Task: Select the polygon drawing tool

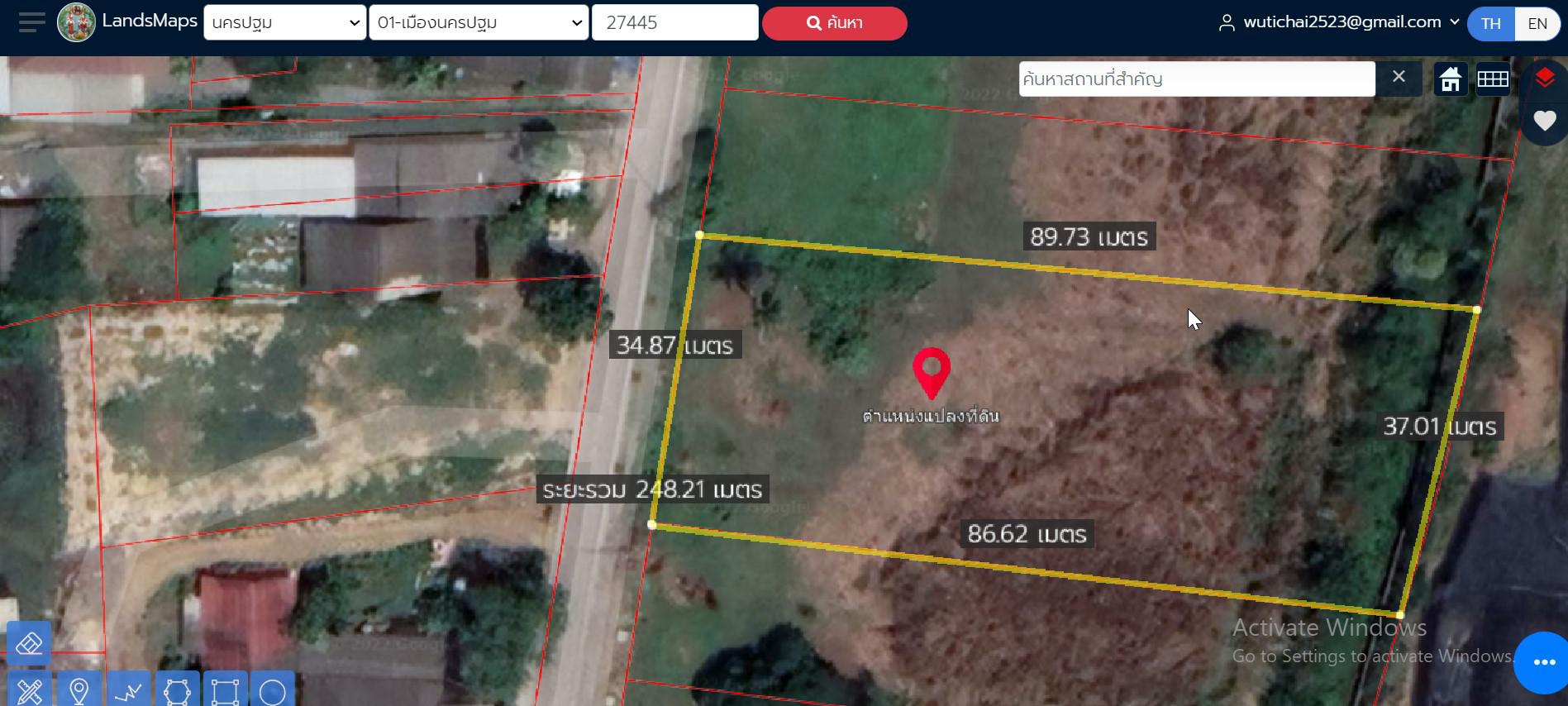Action: [177, 690]
